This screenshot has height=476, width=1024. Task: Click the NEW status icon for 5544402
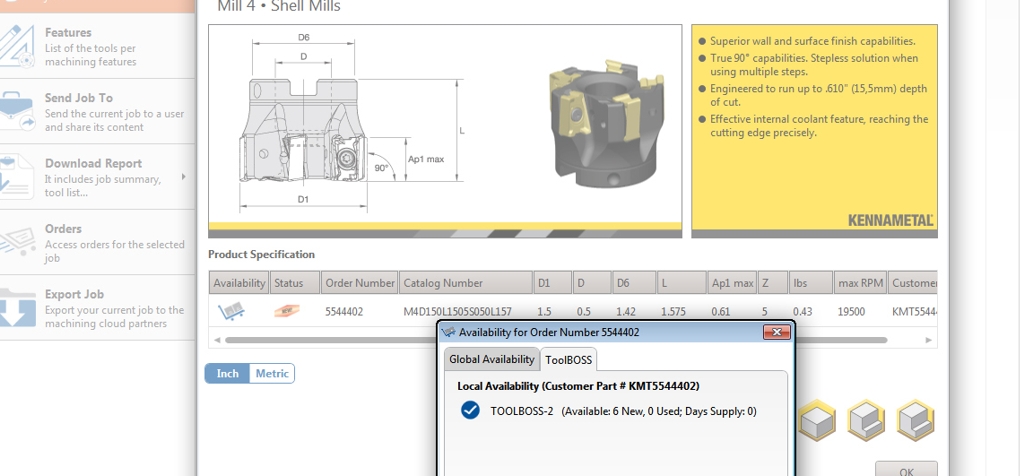tap(287, 311)
